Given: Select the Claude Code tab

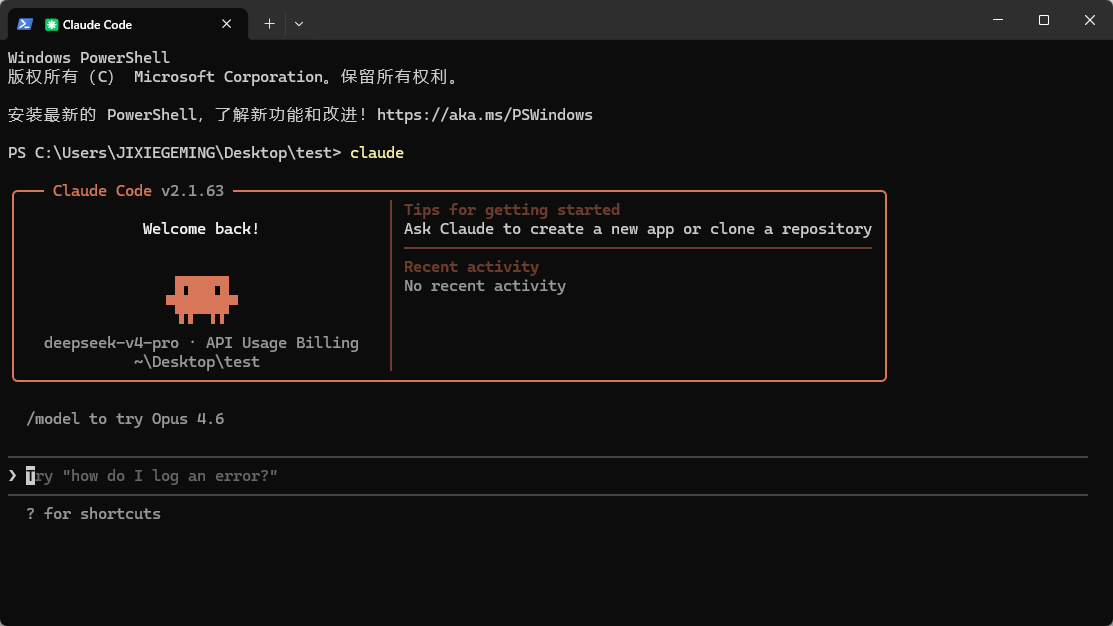Looking at the screenshot, I should click(x=128, y=24).
